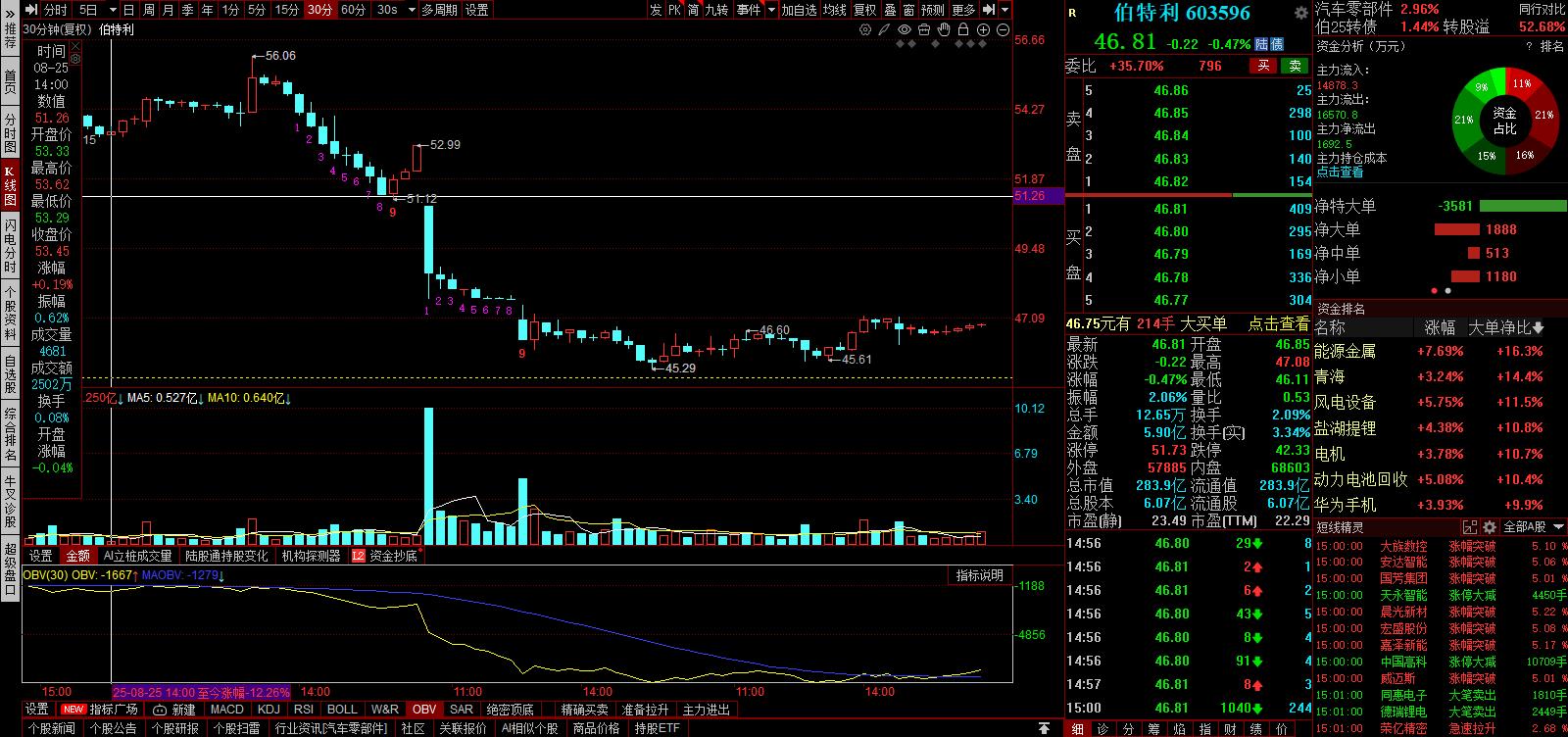Image resolution: width=1568 pixels, height=737 pixels.
Task: Select the KDJ indicator tab
Action: (269, 710)
